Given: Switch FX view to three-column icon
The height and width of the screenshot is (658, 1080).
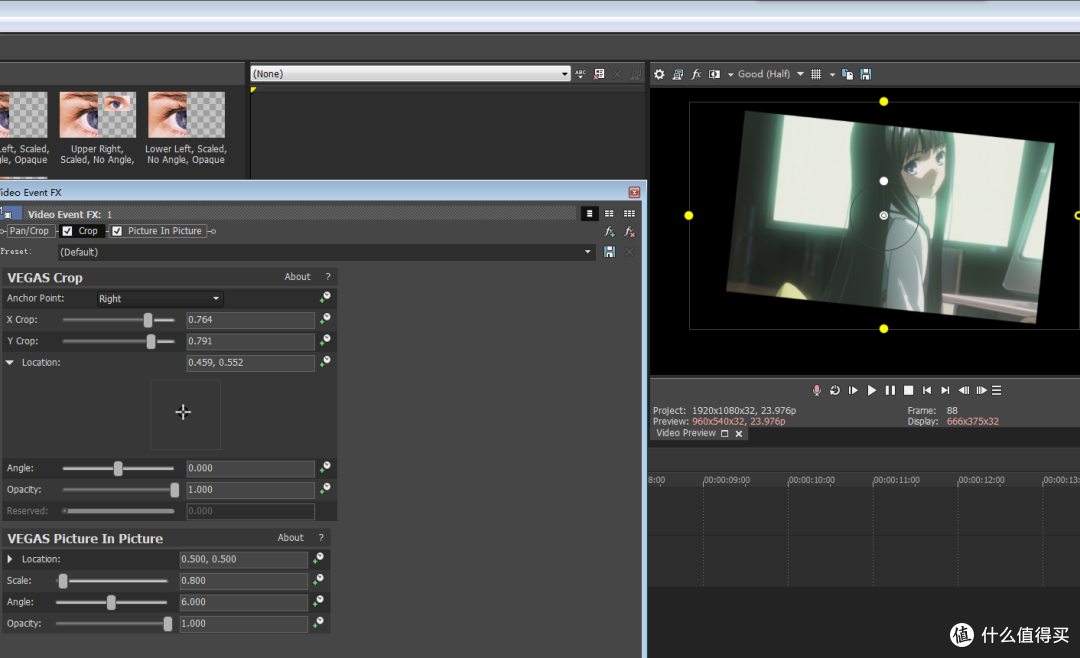Looking at the screenshot, I should (629, 214).
